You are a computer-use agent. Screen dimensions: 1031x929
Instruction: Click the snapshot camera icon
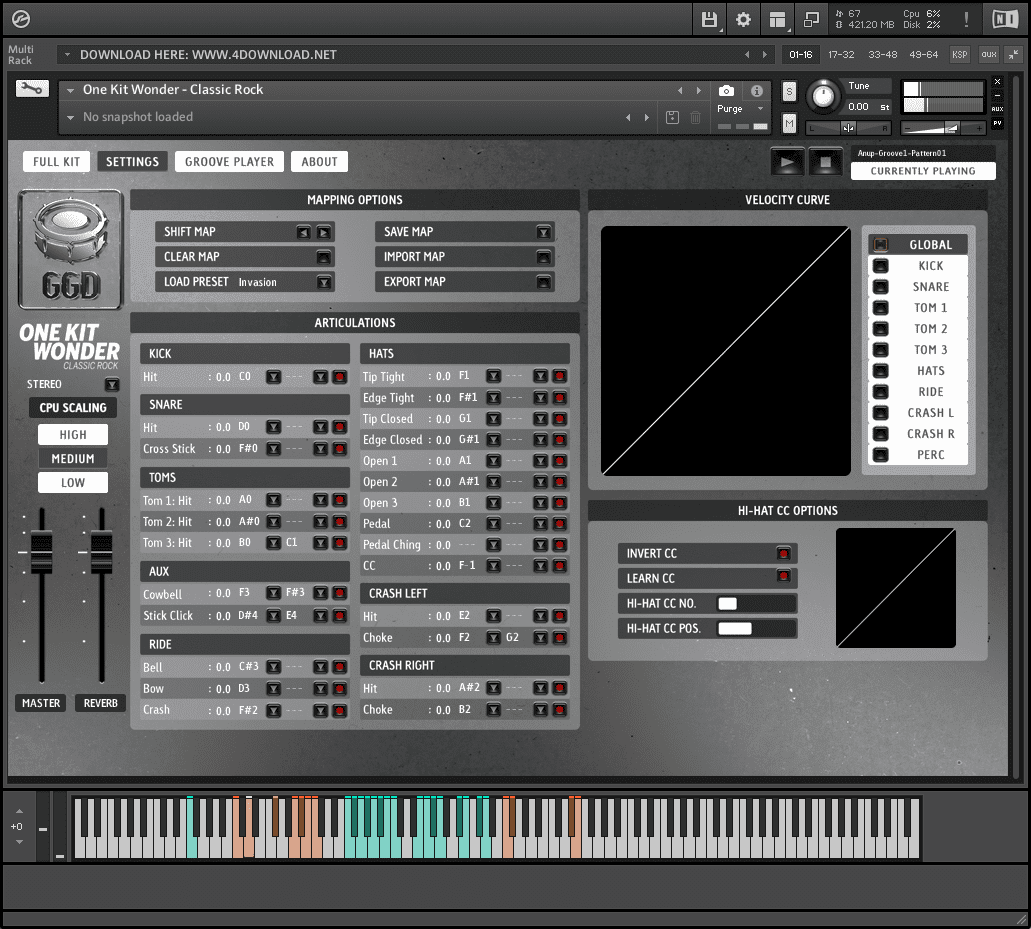tap(727, 91)
